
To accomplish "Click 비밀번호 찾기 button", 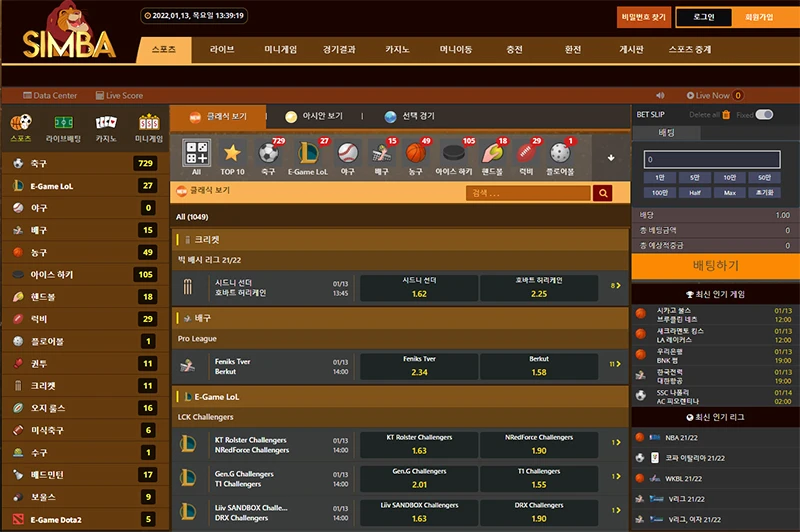I will (643, 17).
